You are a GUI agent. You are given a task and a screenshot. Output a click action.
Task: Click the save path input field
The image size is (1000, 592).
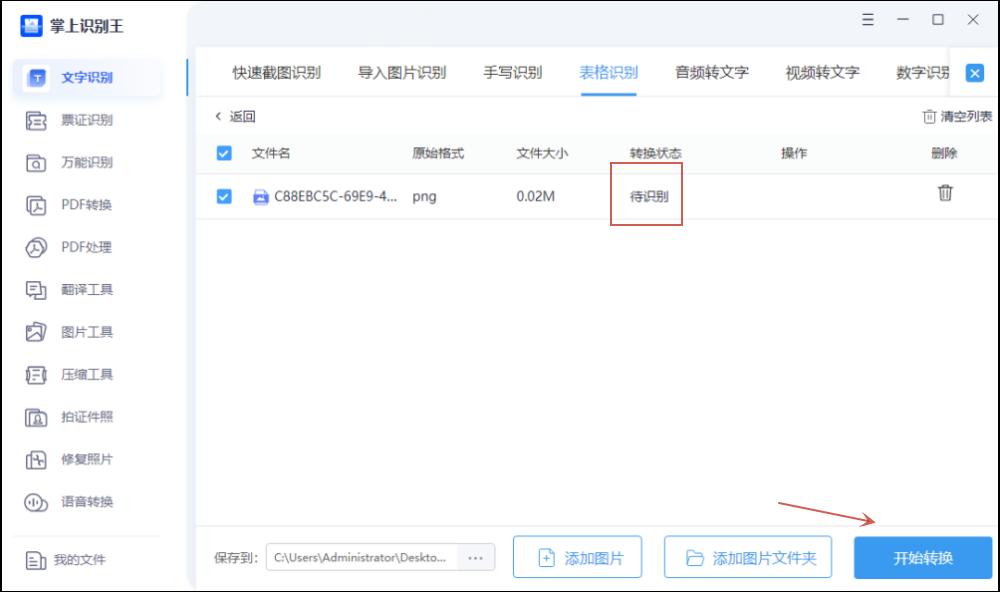click(x=362, y=558)
